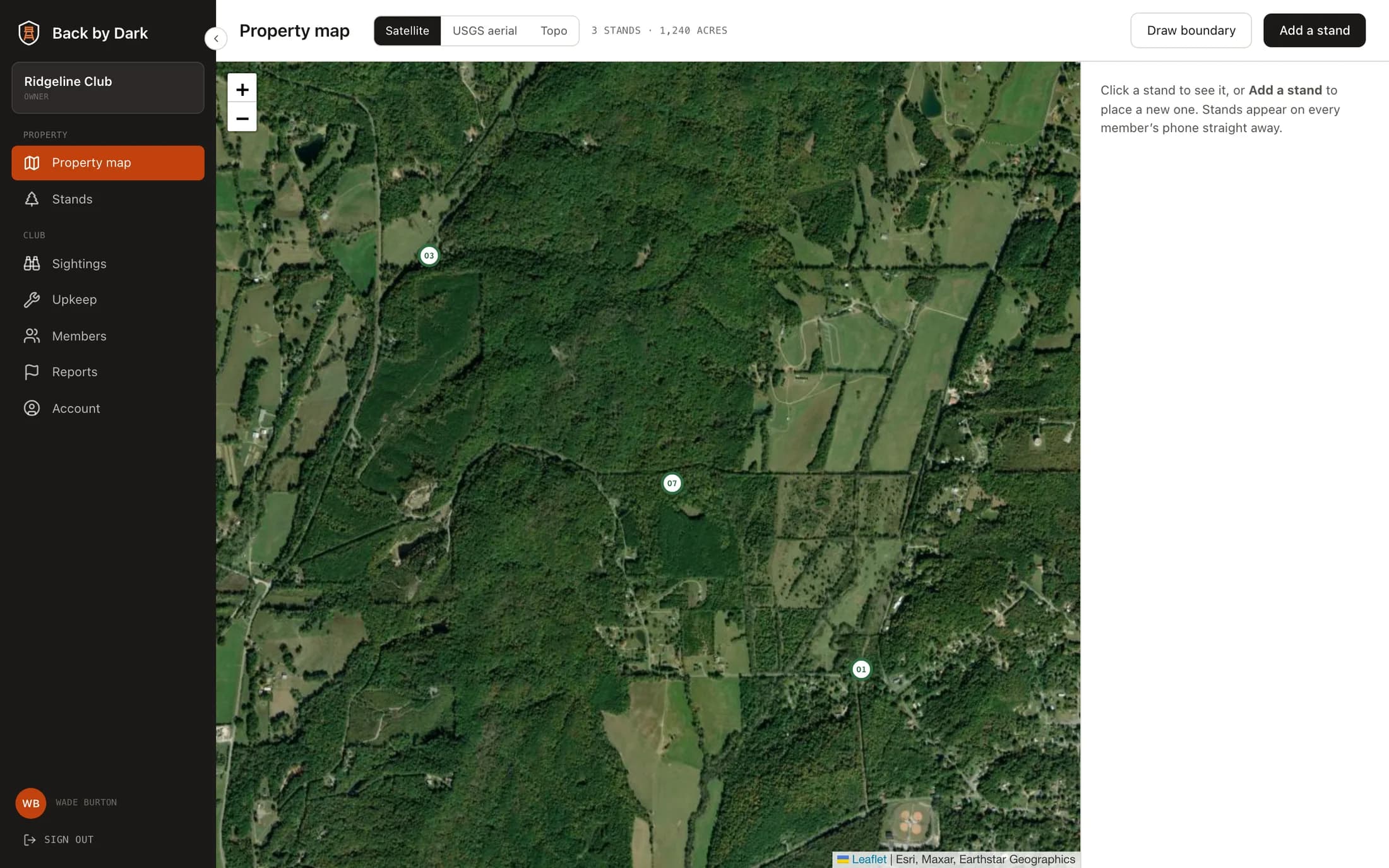Screen dimensions: 1389x868
Task: Open the Members section
Action: 108,336
